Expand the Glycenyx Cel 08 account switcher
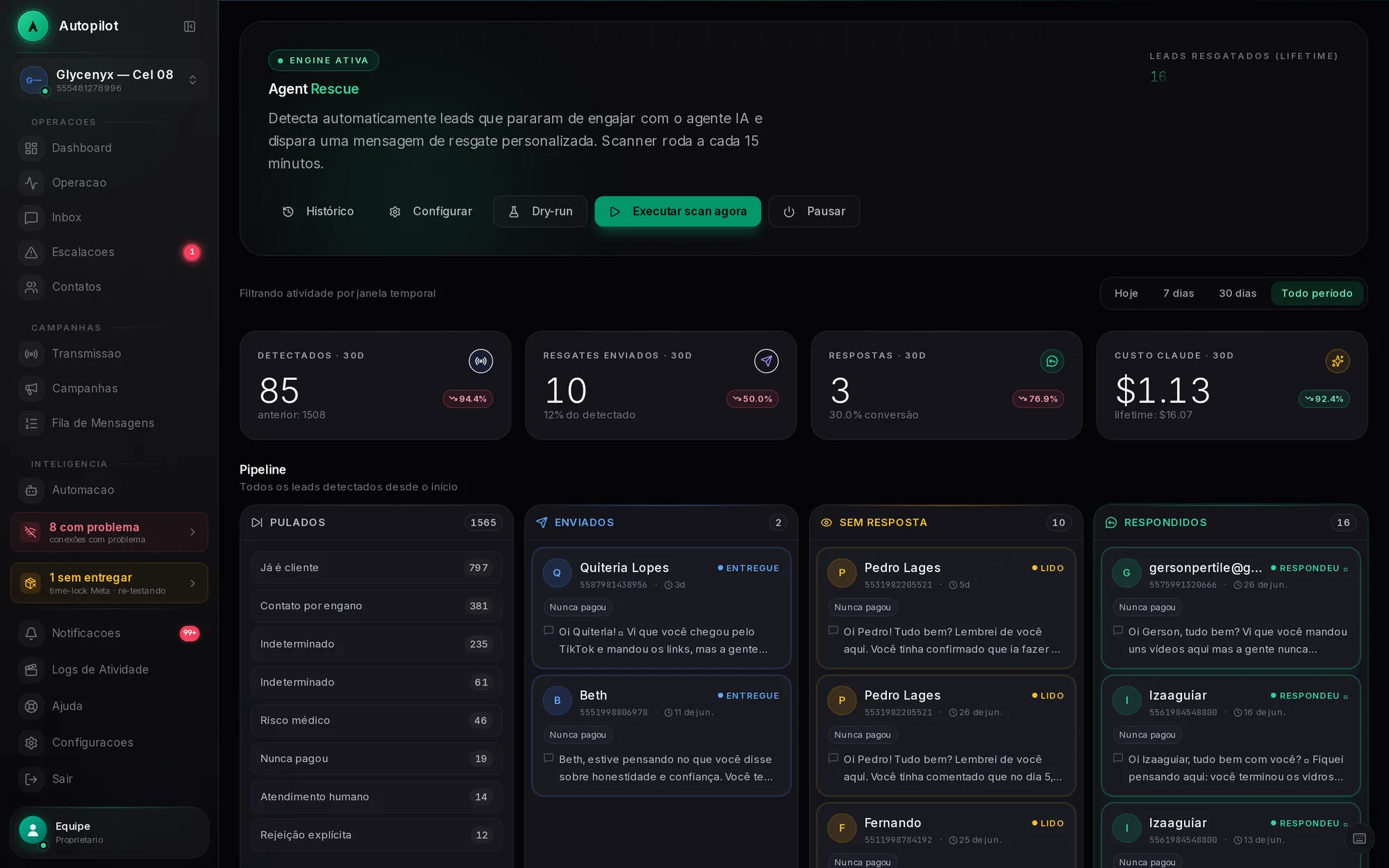The height and width of the screenshot is (868, 1389). pos(110,80)
